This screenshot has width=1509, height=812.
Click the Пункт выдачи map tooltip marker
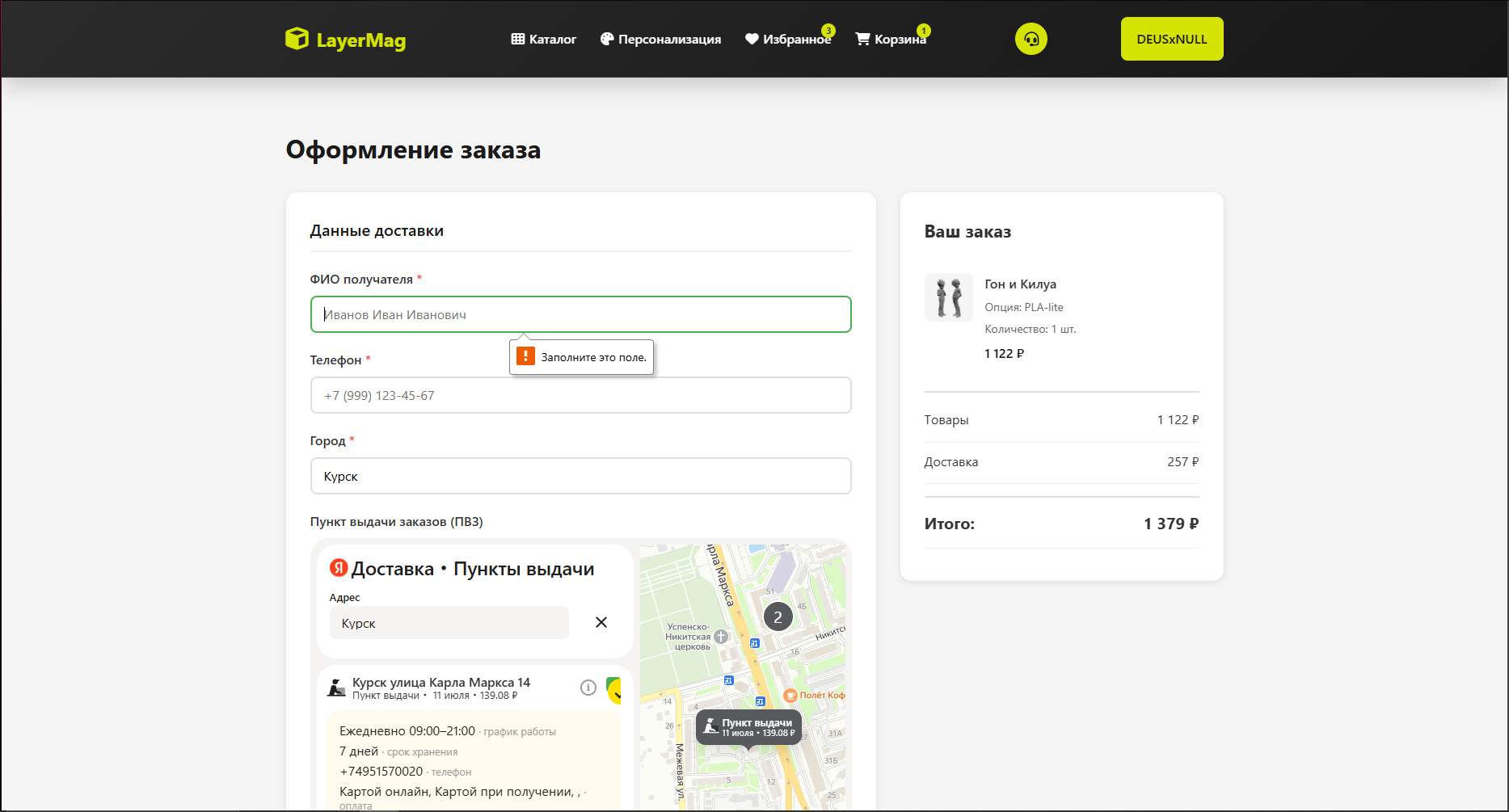[749, 727]
